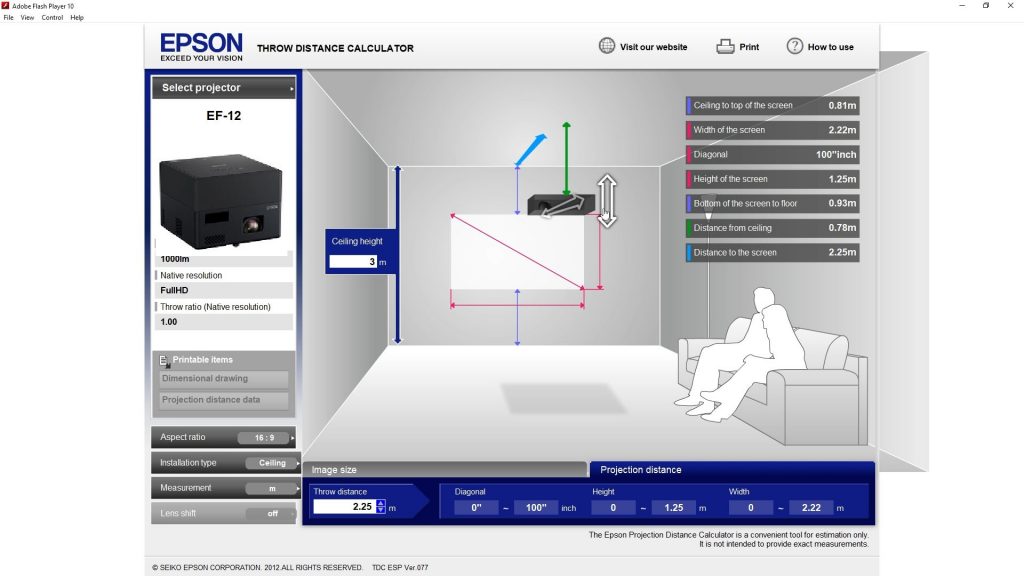Click the Diagonal 100 inch row

(773, 155)
